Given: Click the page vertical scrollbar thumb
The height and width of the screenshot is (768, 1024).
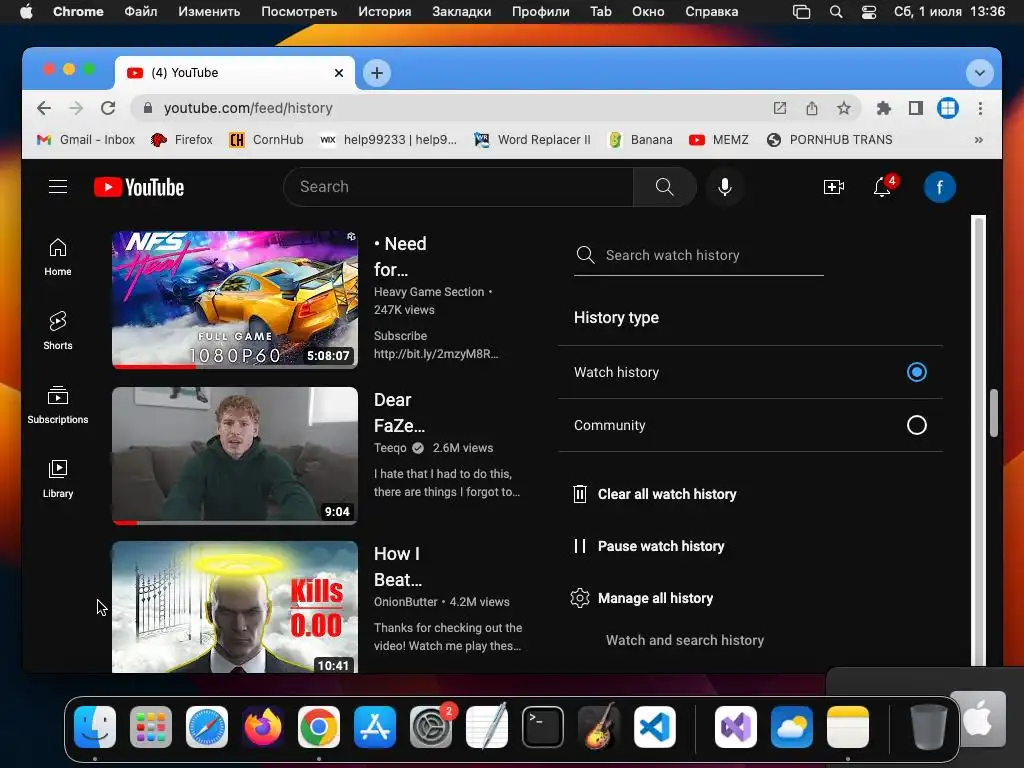Looking at the screenshot, I should [993, 413].
